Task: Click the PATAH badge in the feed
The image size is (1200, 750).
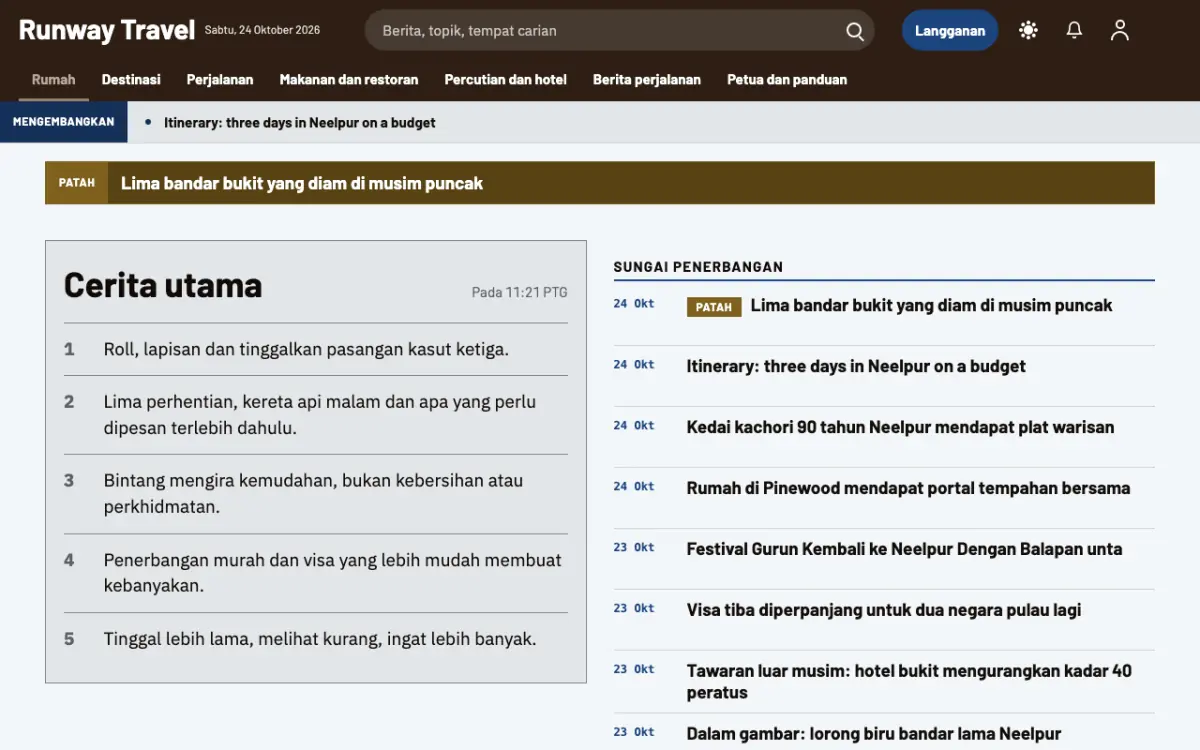Action: 714,307
